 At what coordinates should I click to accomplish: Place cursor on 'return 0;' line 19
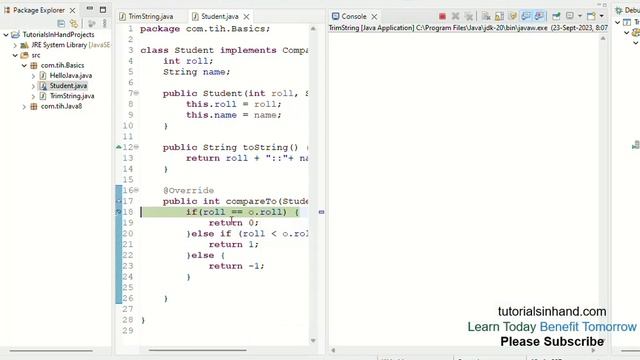click(x=233, y=223)
